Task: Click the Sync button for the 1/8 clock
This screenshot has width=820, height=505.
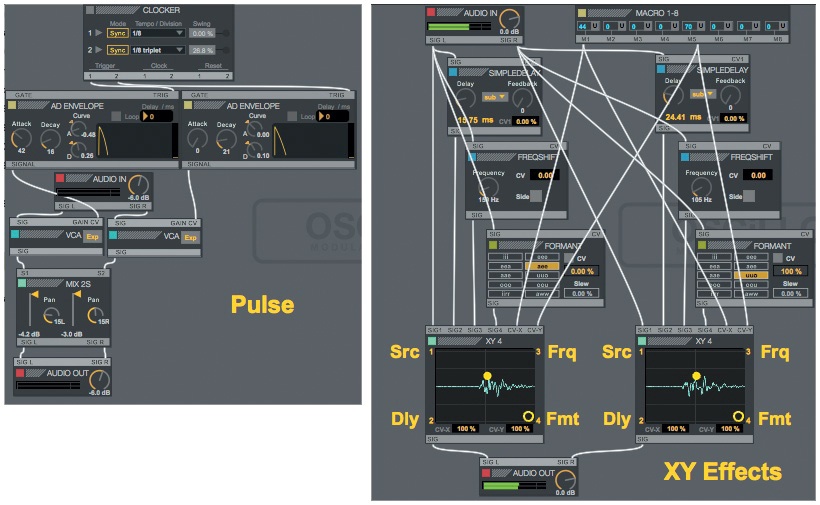Action: click(118, 33)
